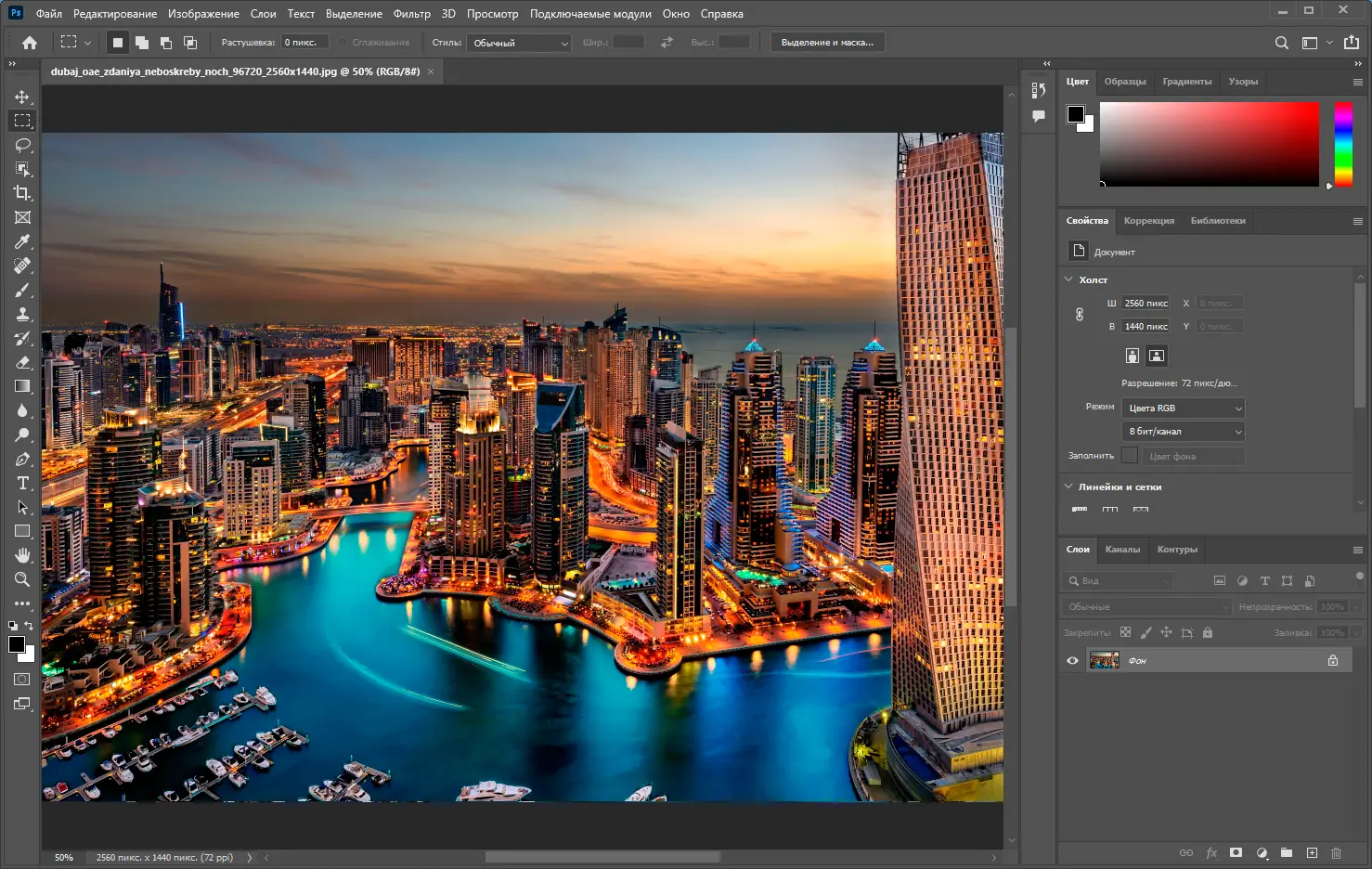
Task: Select the Eraser tool
Action: [x=23, y=362]
